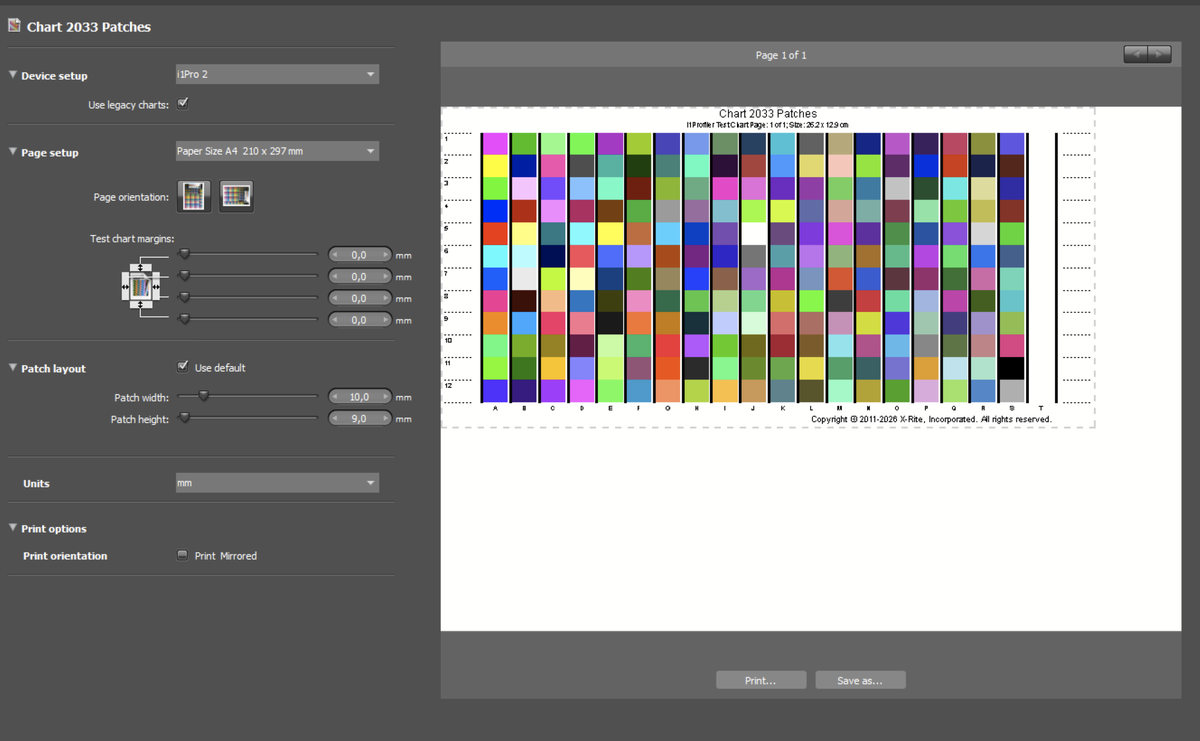
Task: Click the Patch width slider handle
Action: 204,396
